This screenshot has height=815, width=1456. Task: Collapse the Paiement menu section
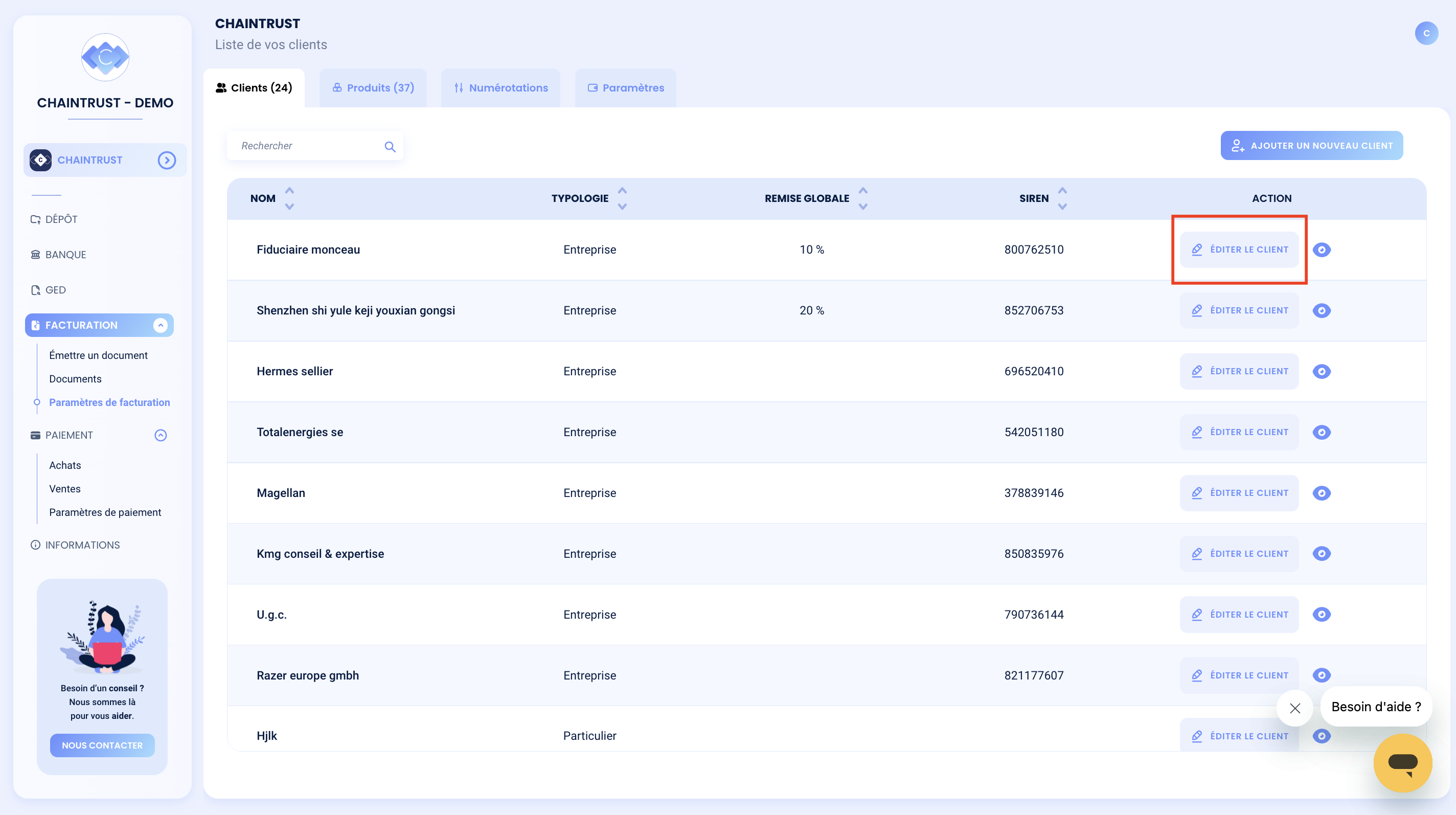(161, 435)
